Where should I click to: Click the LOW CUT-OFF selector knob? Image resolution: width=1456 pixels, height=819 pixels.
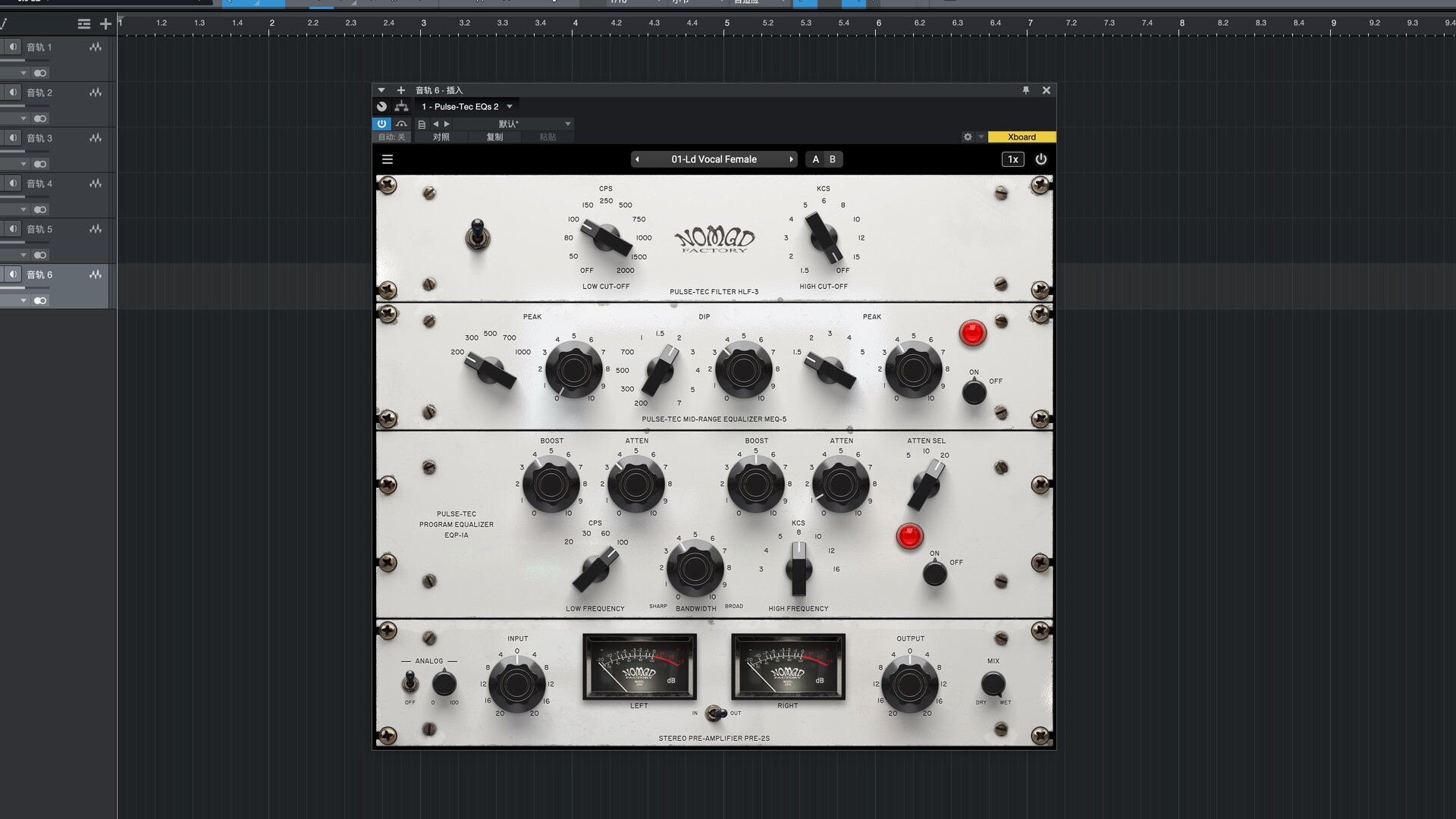(x=606, y=237)
